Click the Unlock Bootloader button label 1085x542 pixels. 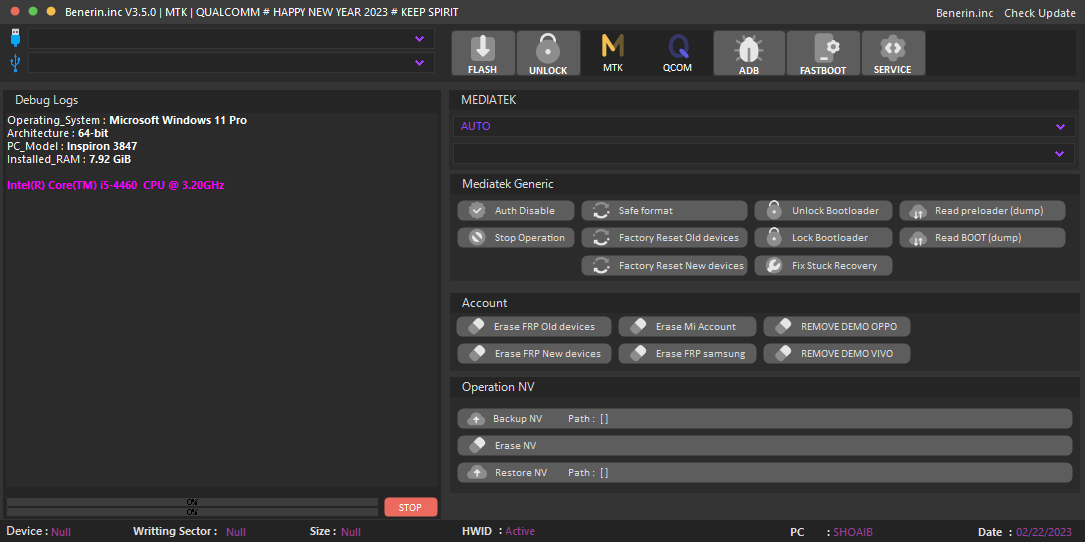(835, 210)
